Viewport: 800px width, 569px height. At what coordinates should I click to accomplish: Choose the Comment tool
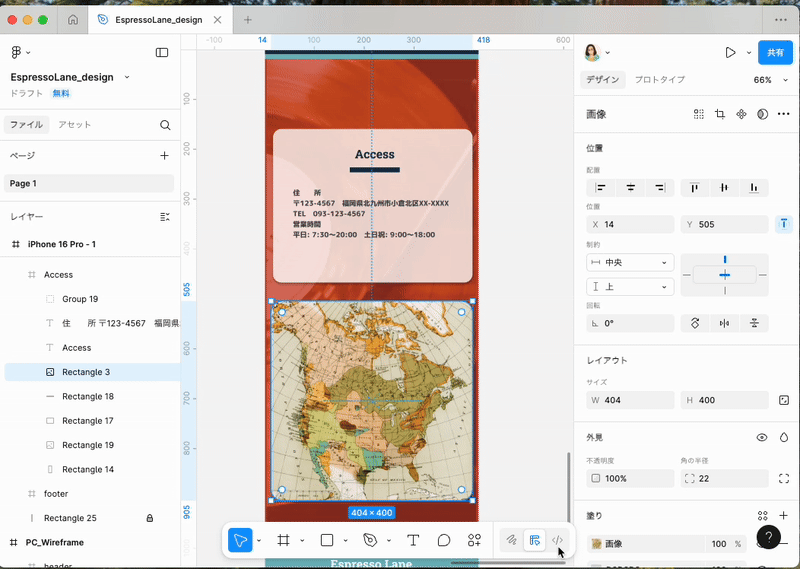coord(444,540)
